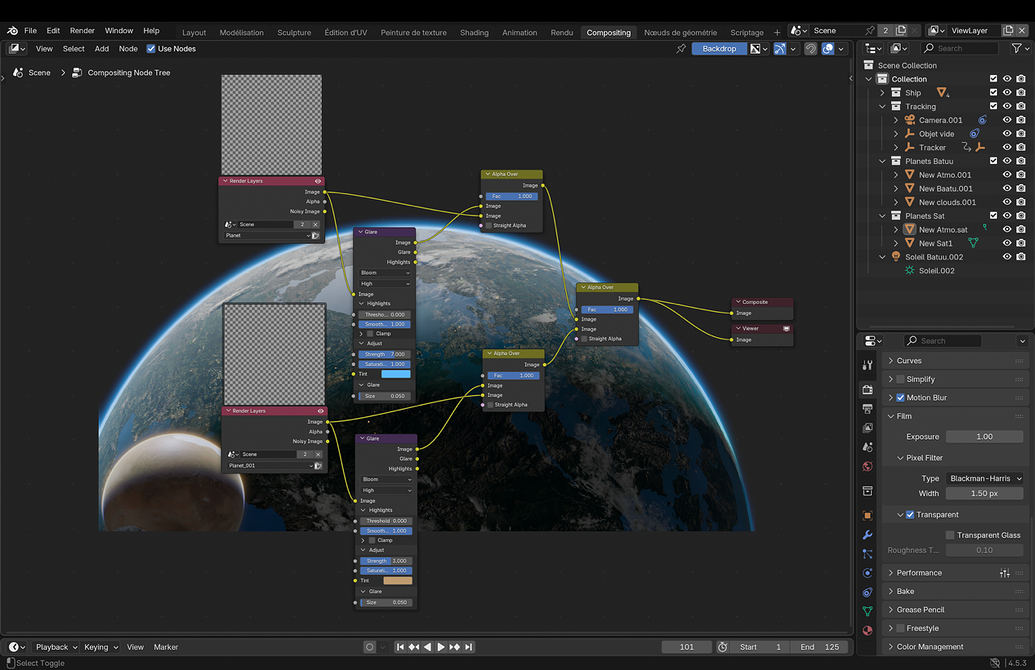Hide Camera.001 in viewport with eye icon
Screen dimensions: 1035x670
tap(1007, 120)
